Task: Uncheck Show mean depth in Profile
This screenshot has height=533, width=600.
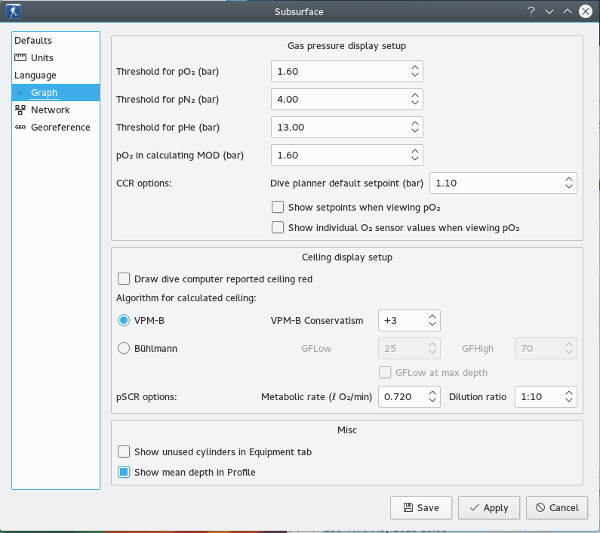Action: (124, 472)
